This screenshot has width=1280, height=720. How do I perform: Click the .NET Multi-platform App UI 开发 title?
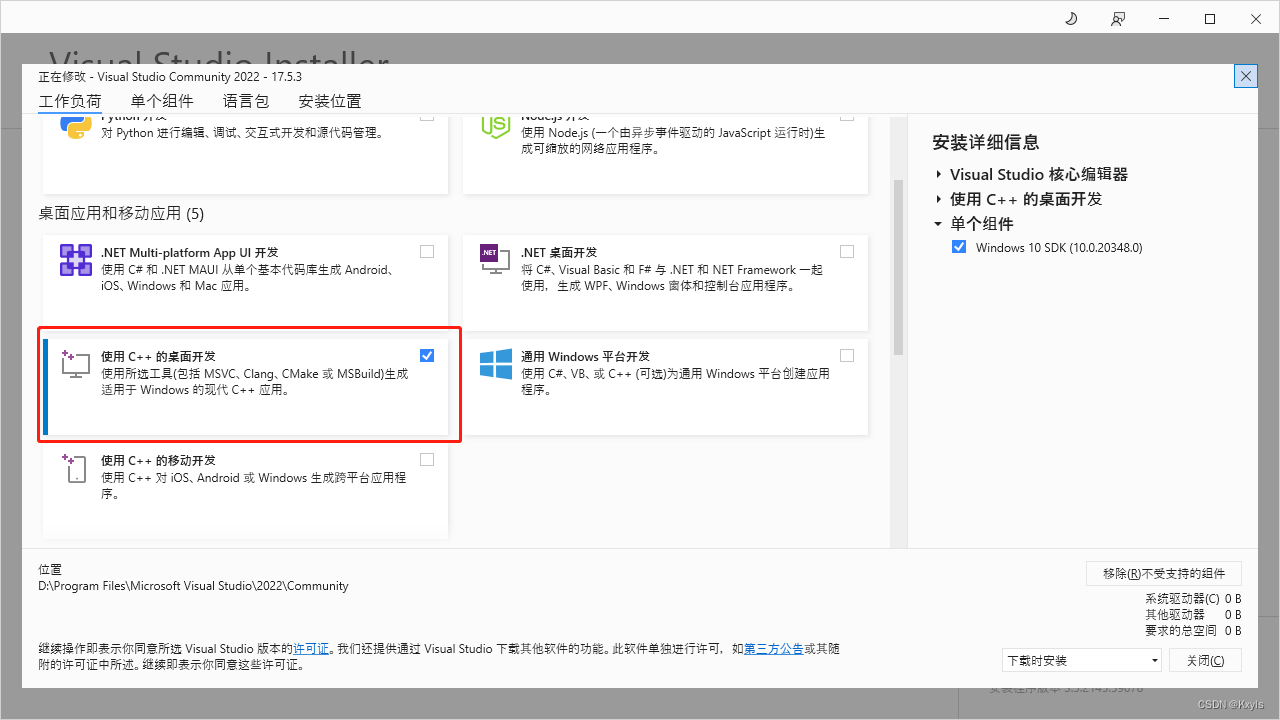[190, 253]
